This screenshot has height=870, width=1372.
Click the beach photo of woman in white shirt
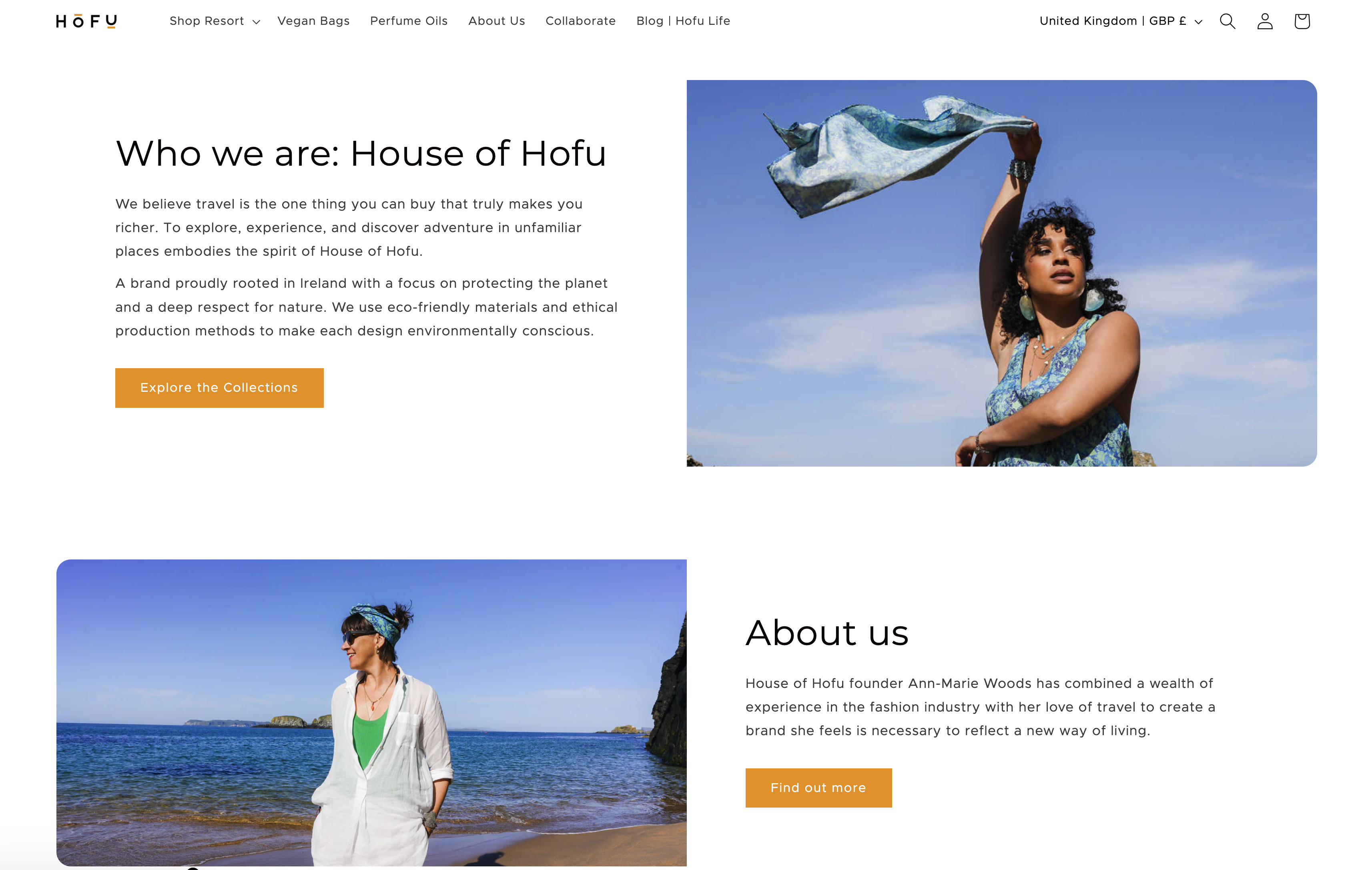(x=371, y=712)
